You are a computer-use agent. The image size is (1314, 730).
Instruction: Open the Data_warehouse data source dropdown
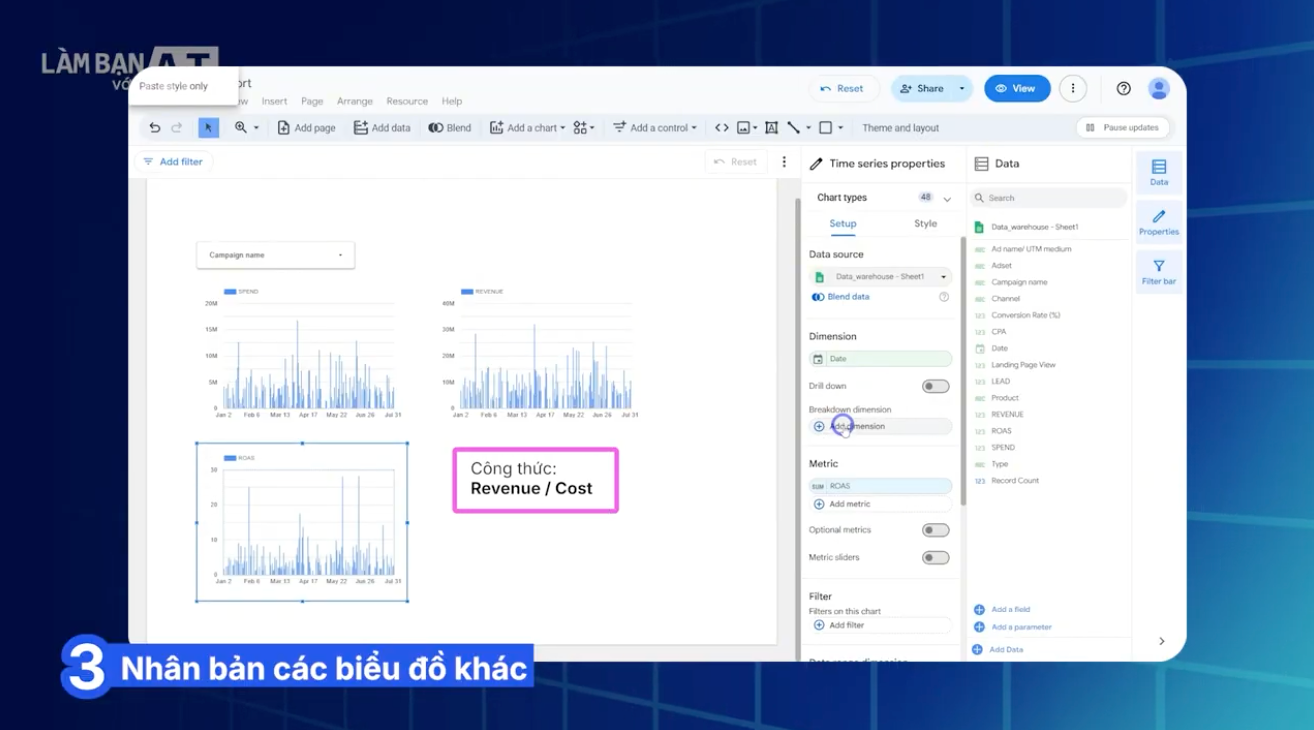[x=880, y=277]
